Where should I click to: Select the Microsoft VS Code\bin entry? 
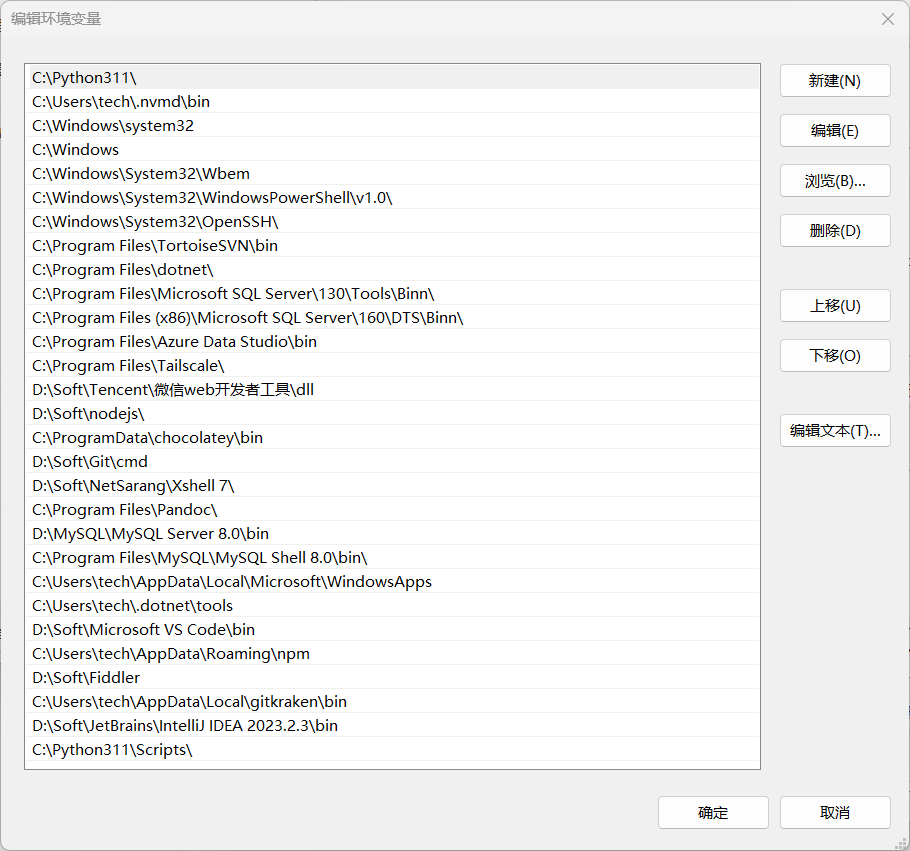click(392, 629)
